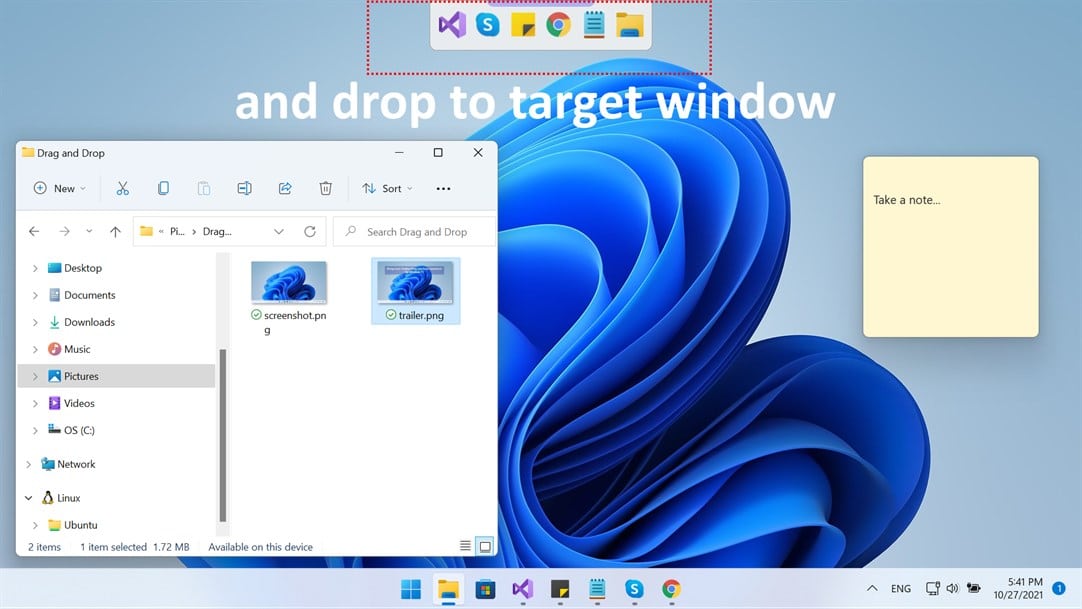Open the Sort dropdown
The height and width of the screenshot is (609, 1082).
[x=387, y=188]
